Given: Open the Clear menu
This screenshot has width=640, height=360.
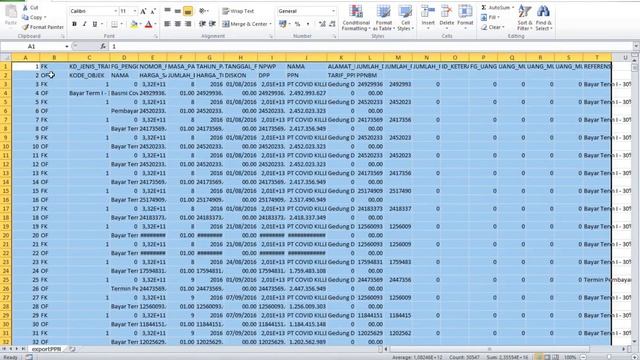Looking at the screenshot, I should (493, 27).
